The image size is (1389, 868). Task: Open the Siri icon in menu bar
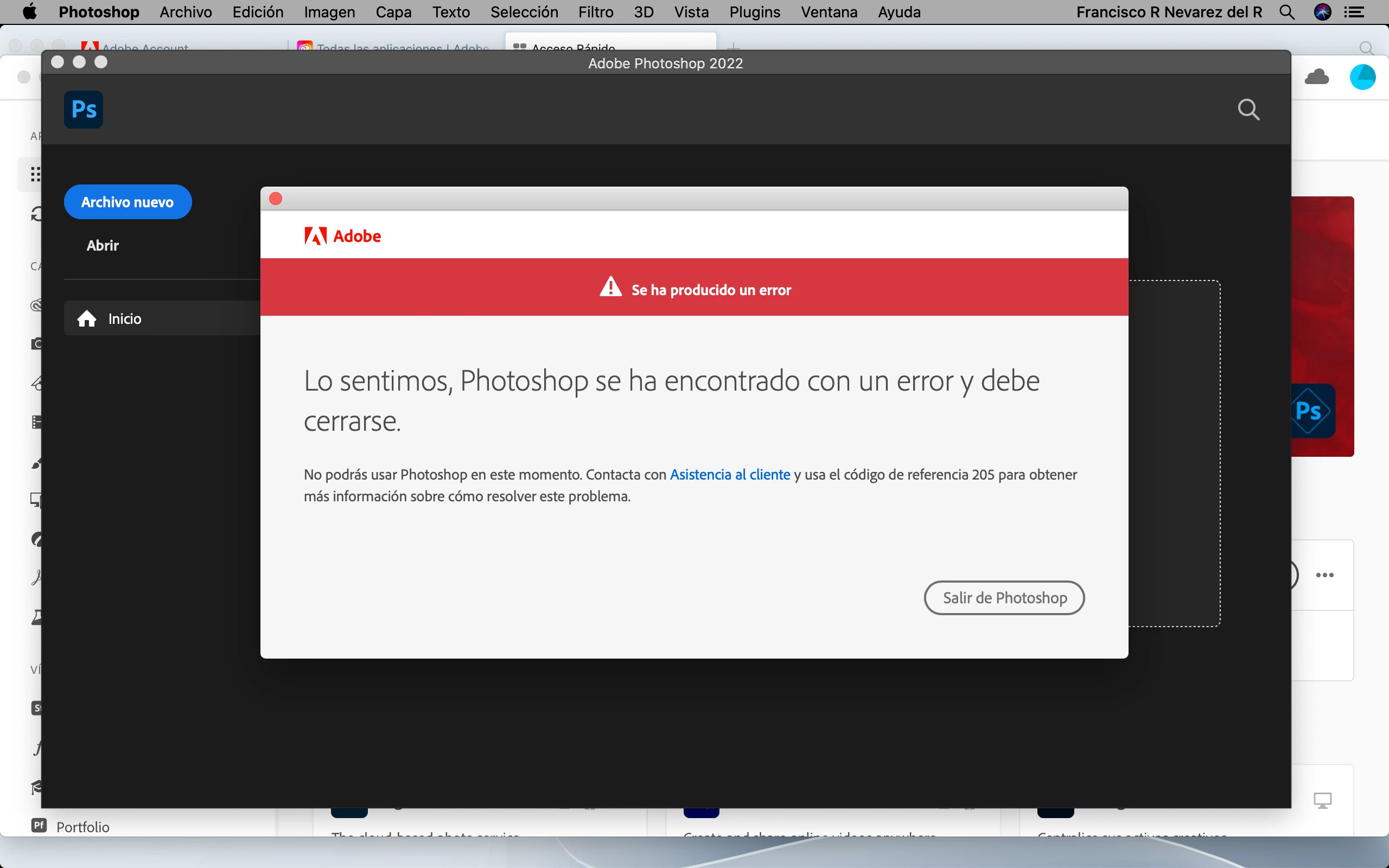pos(1322,12)
